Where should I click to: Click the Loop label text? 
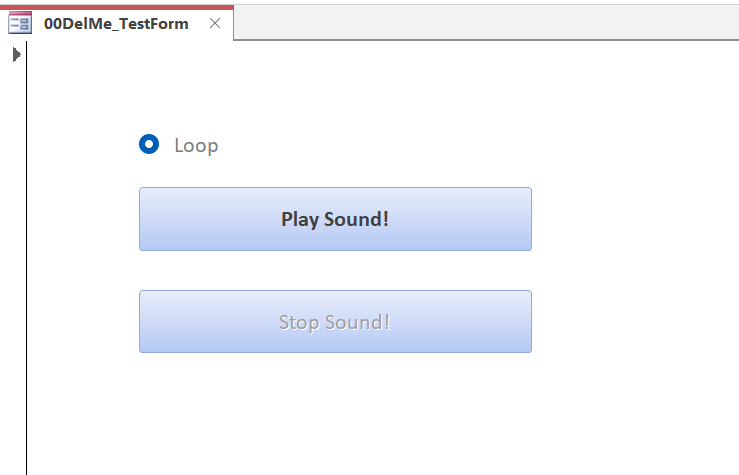tap(196, 146)
